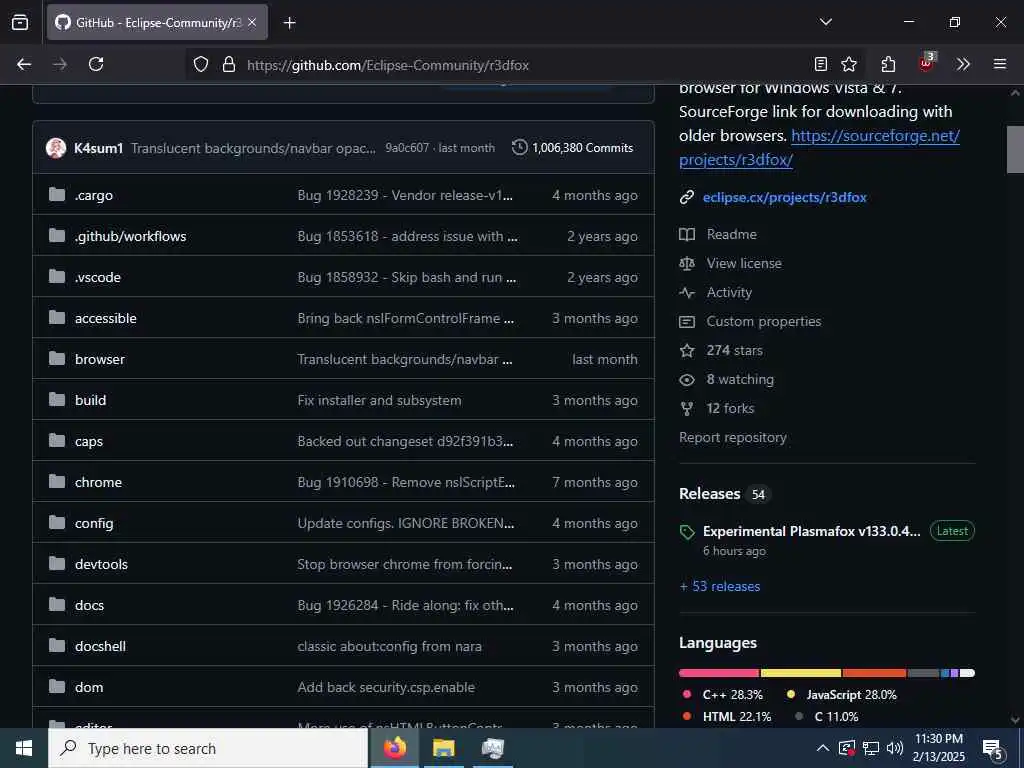Open the .vscode folder
This screenshot has width=1024, height=768.
[x=98, y=278]
